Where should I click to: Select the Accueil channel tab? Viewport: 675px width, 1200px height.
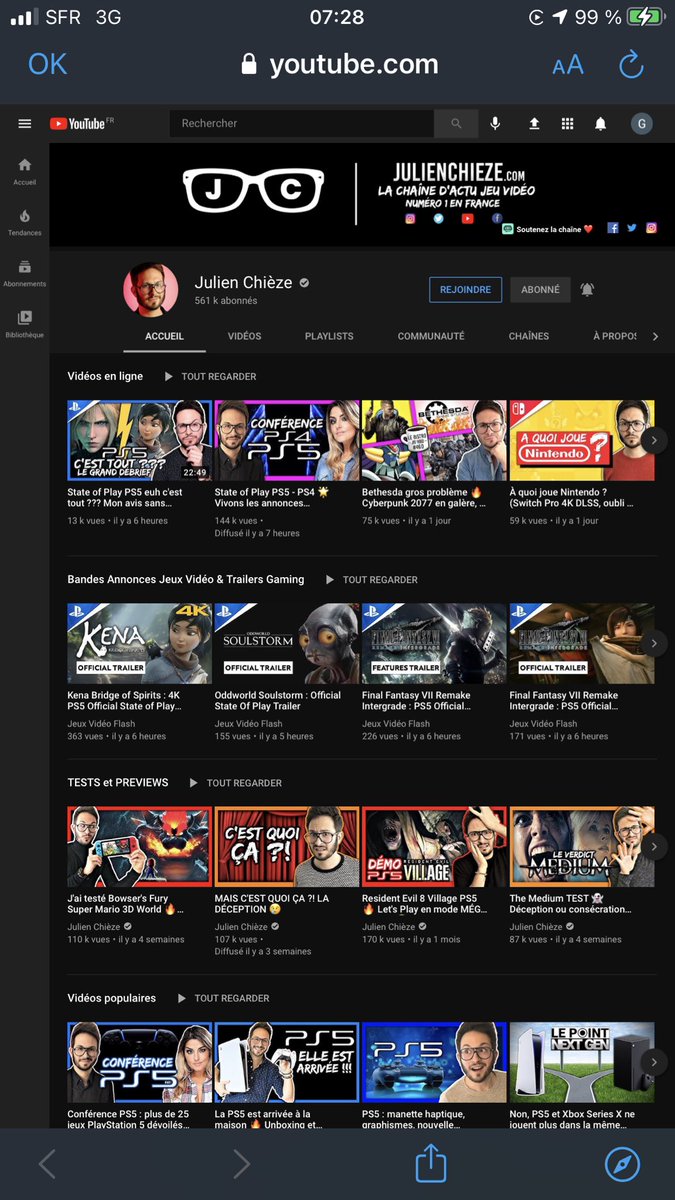[164, 336]
